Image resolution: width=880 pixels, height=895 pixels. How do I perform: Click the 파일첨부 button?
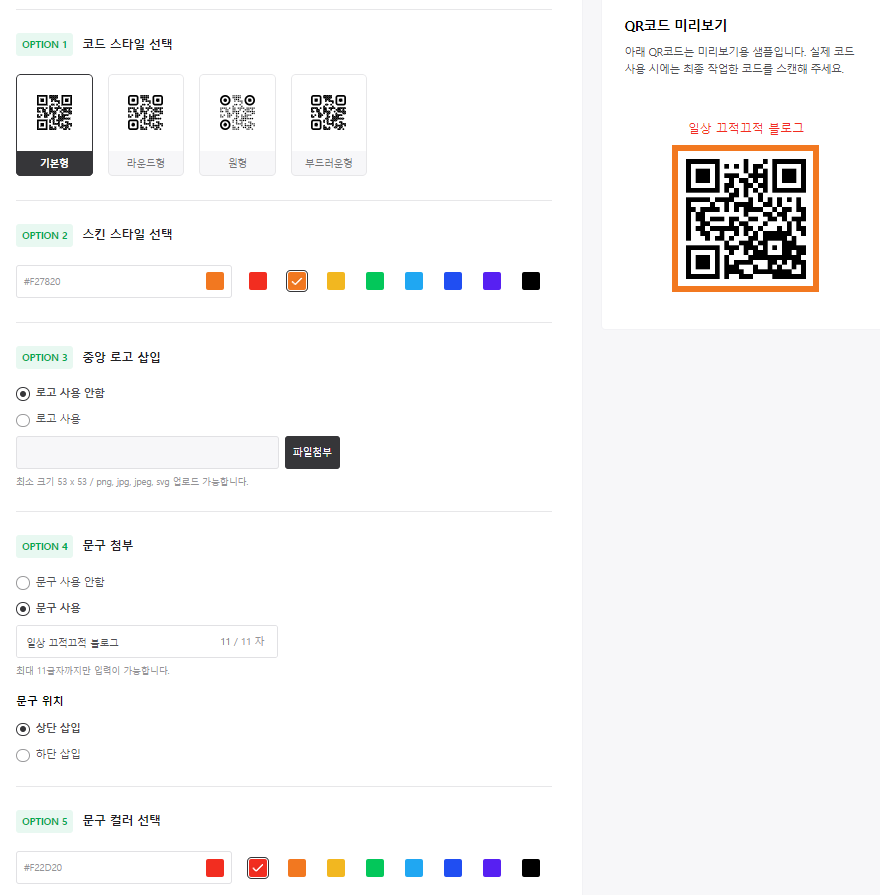coord(312,453)
